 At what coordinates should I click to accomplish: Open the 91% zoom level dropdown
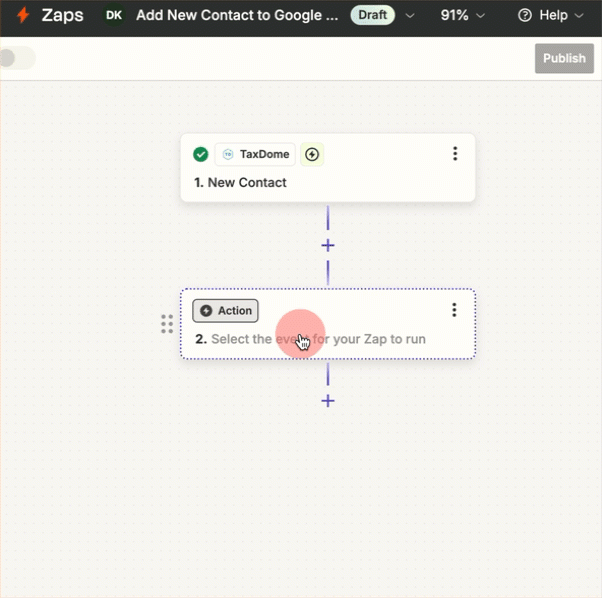click(462, 16)
